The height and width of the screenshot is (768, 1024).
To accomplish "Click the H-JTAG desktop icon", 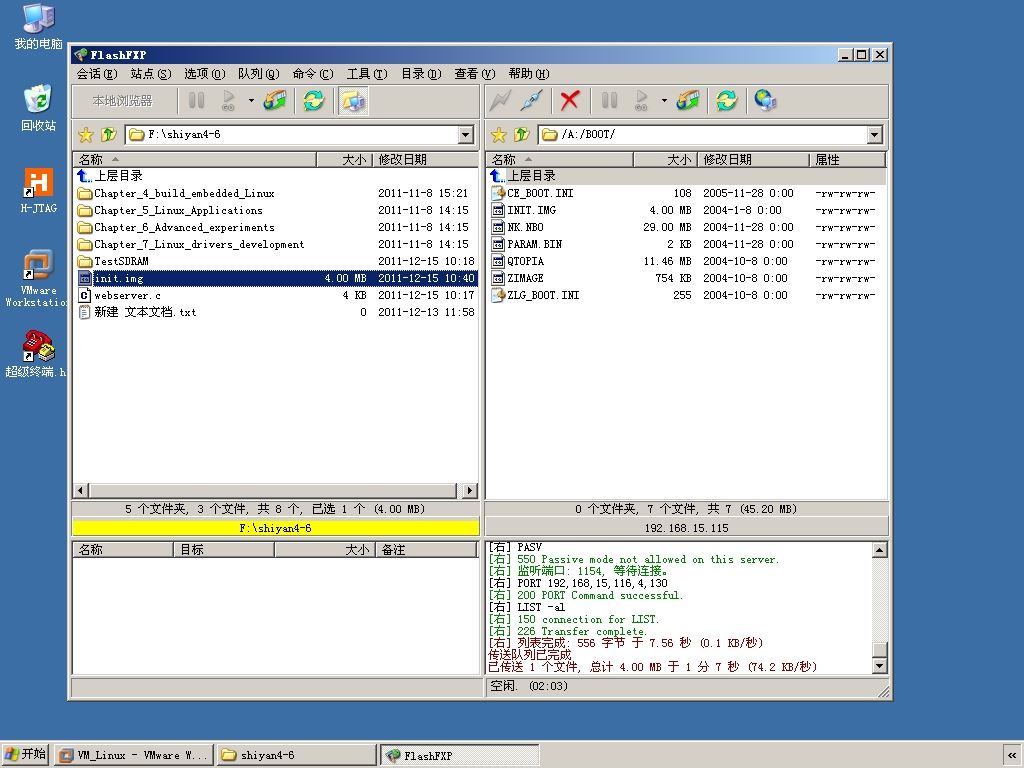I will [x=39, y=191].
